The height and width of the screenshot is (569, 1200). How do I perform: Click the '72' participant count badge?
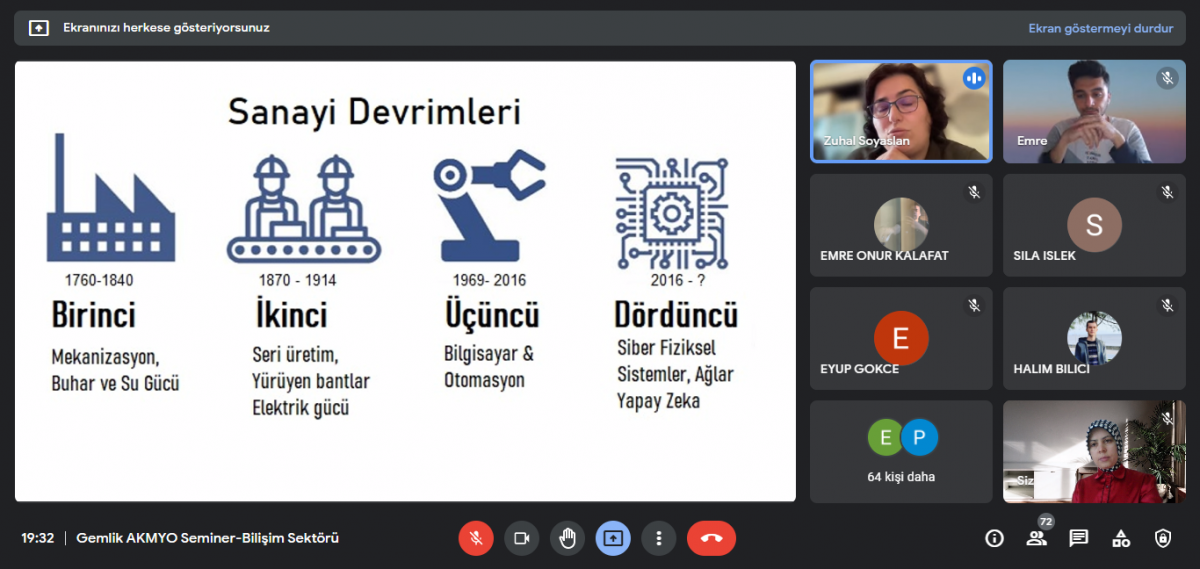1046,522
